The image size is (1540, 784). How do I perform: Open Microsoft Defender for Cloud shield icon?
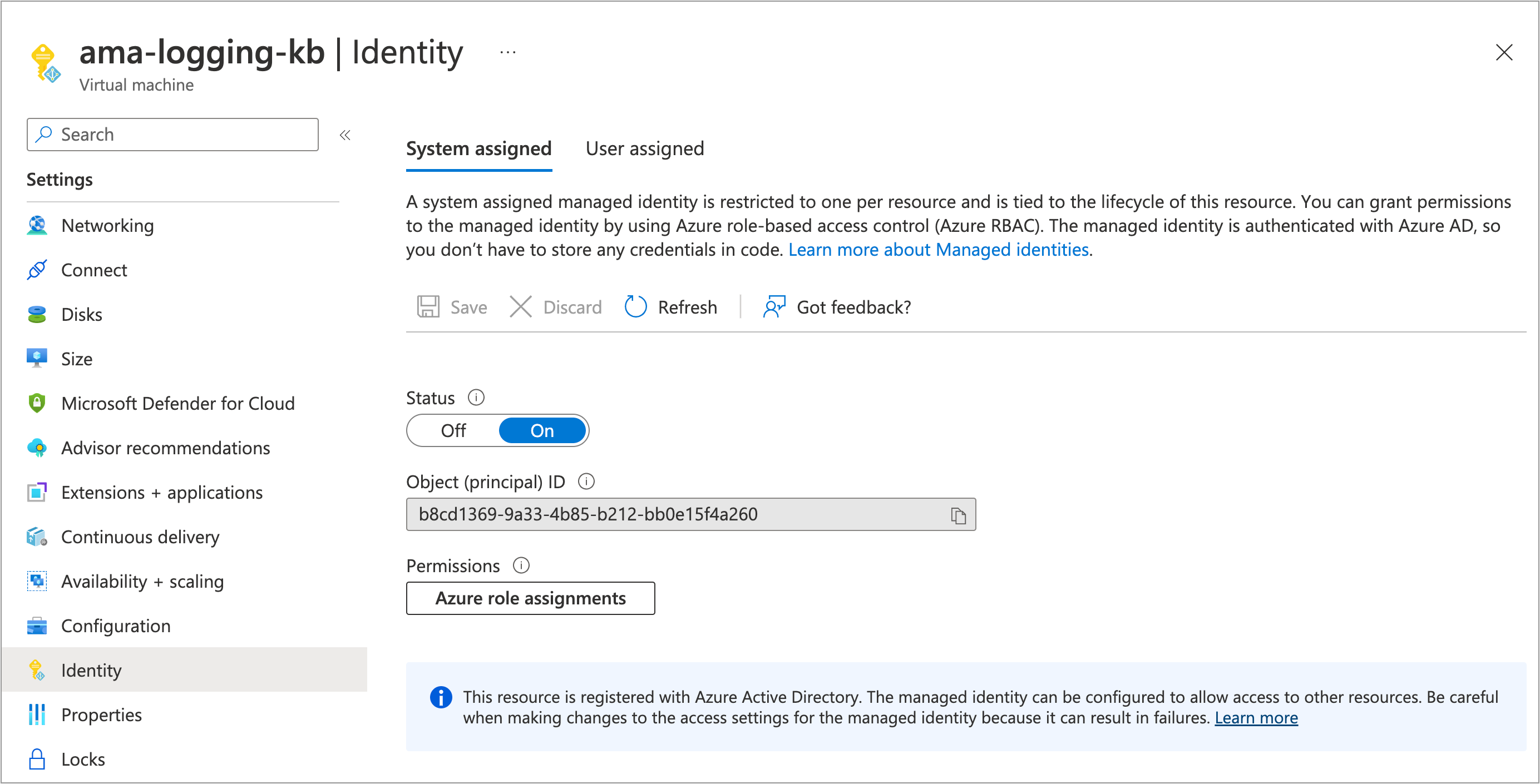click(x=37, y=403)
